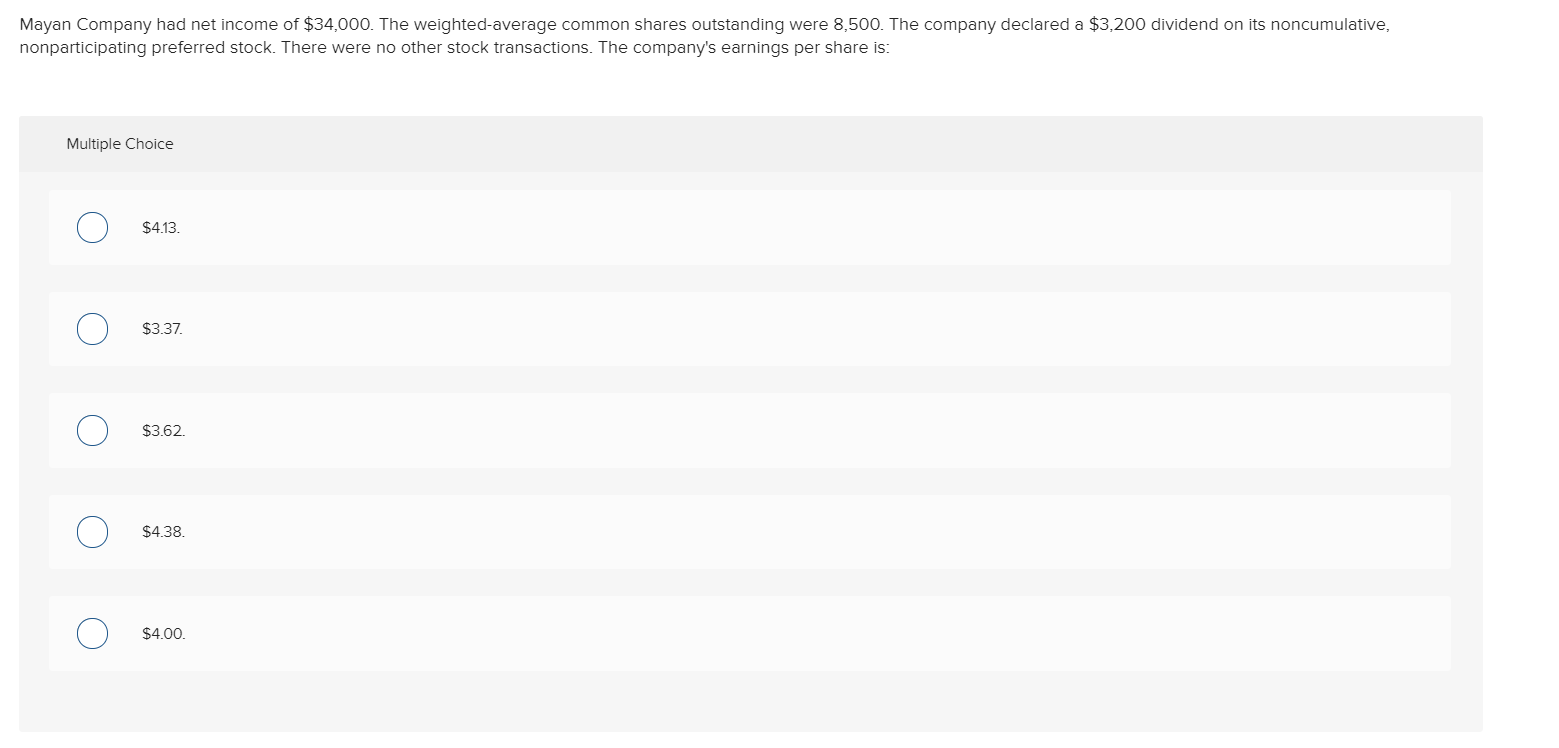Select the radio button for $3.37
The height and width of the screenshot is (748, 1559).
coord(92,328)
